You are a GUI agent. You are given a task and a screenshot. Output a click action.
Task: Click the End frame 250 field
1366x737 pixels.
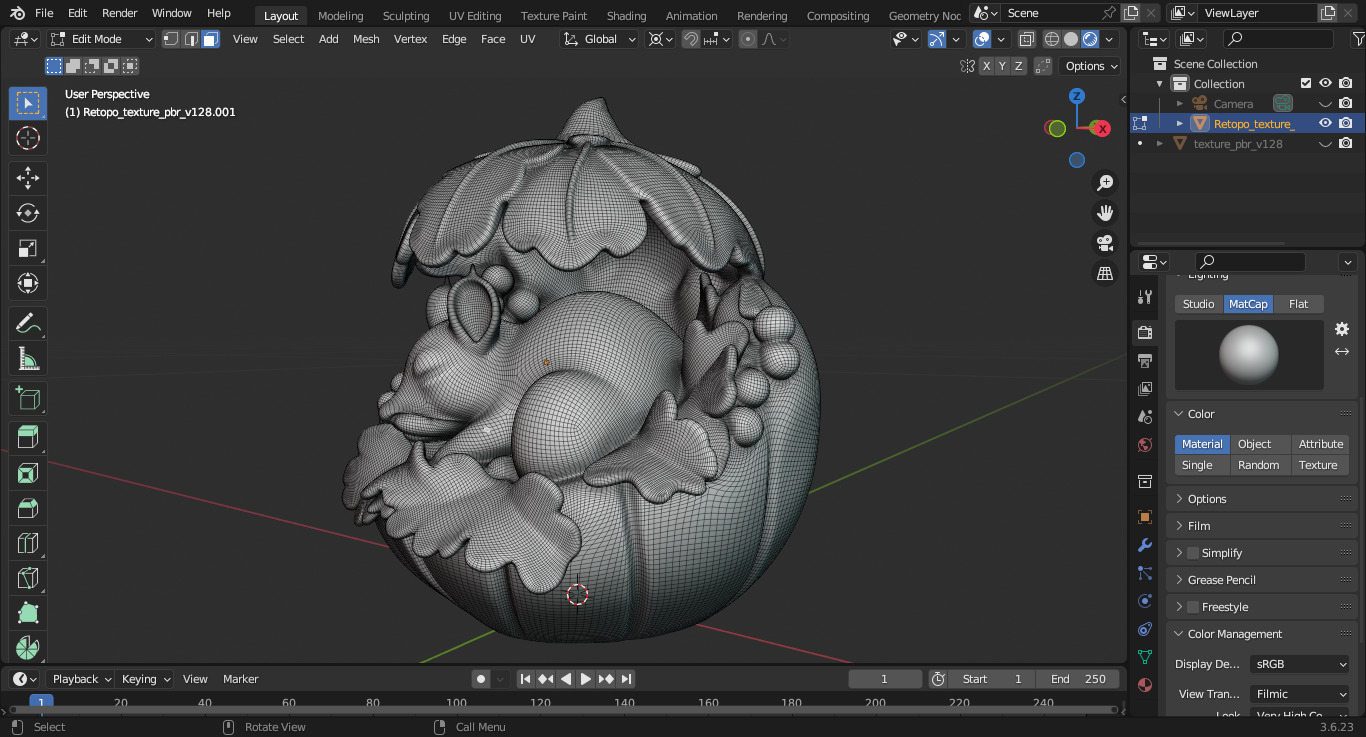[1078, 679]
